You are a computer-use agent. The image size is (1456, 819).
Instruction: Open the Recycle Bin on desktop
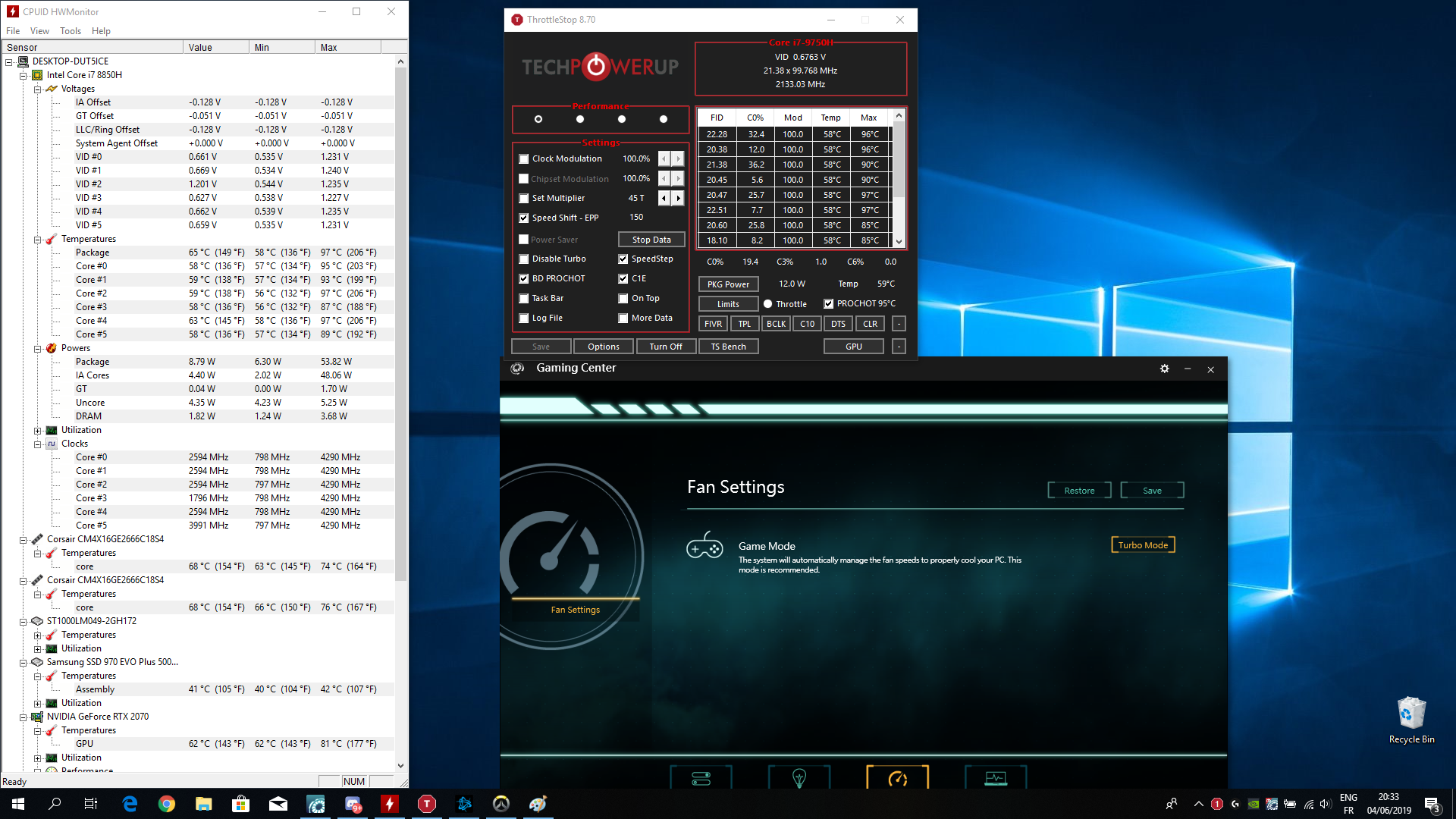pyautogui.click(x=1411, y=720)
